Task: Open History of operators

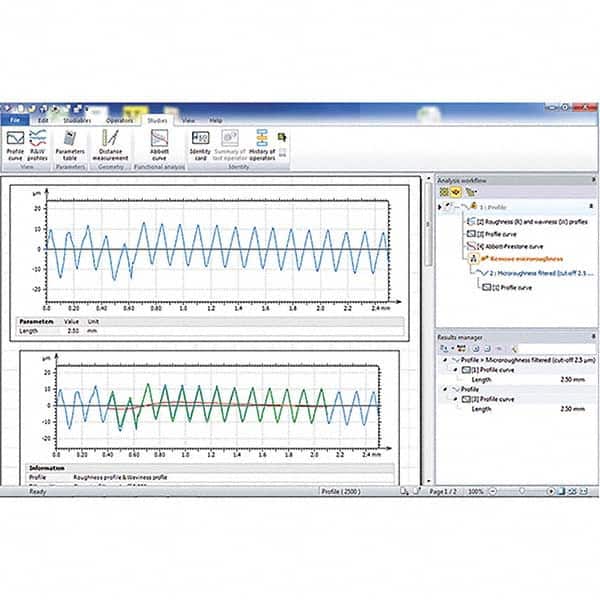Action: coord(262,145)
